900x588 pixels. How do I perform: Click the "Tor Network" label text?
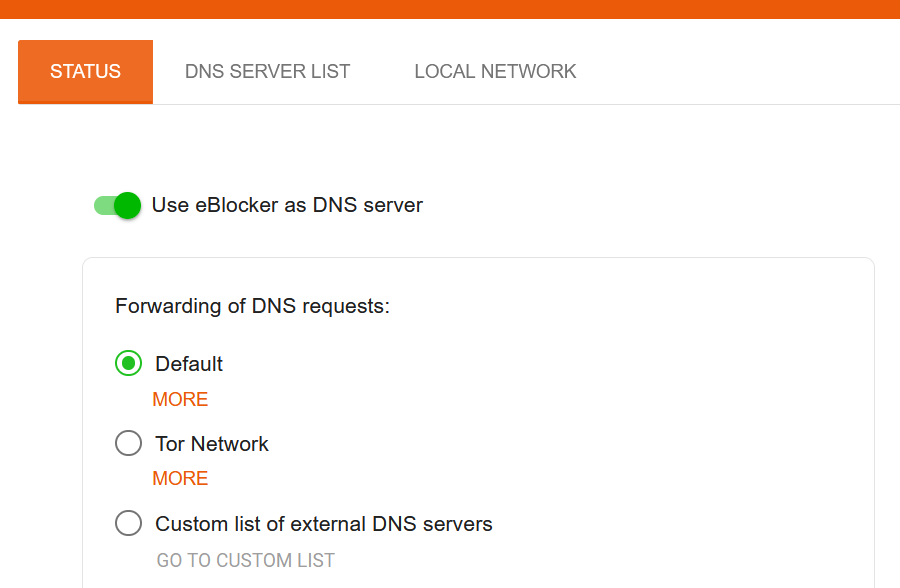pos(212,444)
